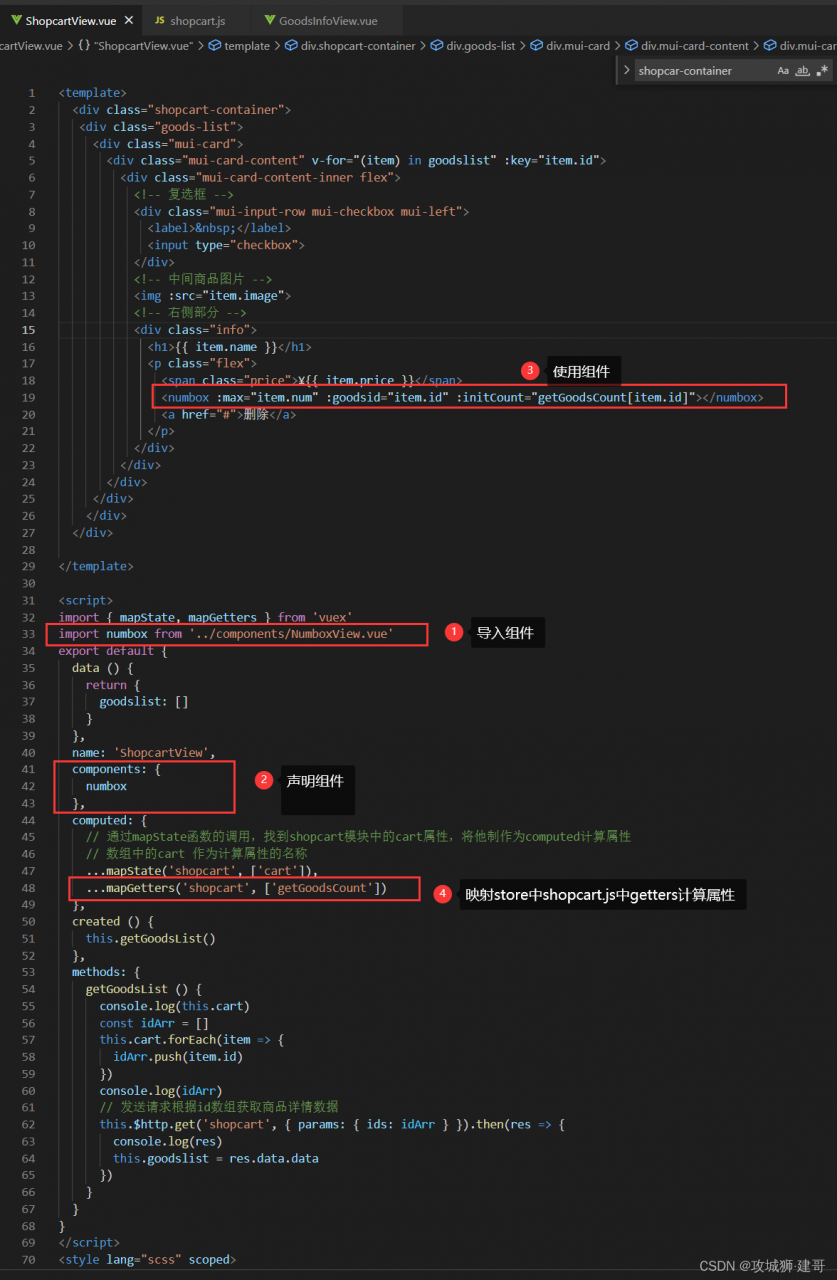Click the console.log(idArr) line
837x1280 pixels.
(x=160, y=1091)
